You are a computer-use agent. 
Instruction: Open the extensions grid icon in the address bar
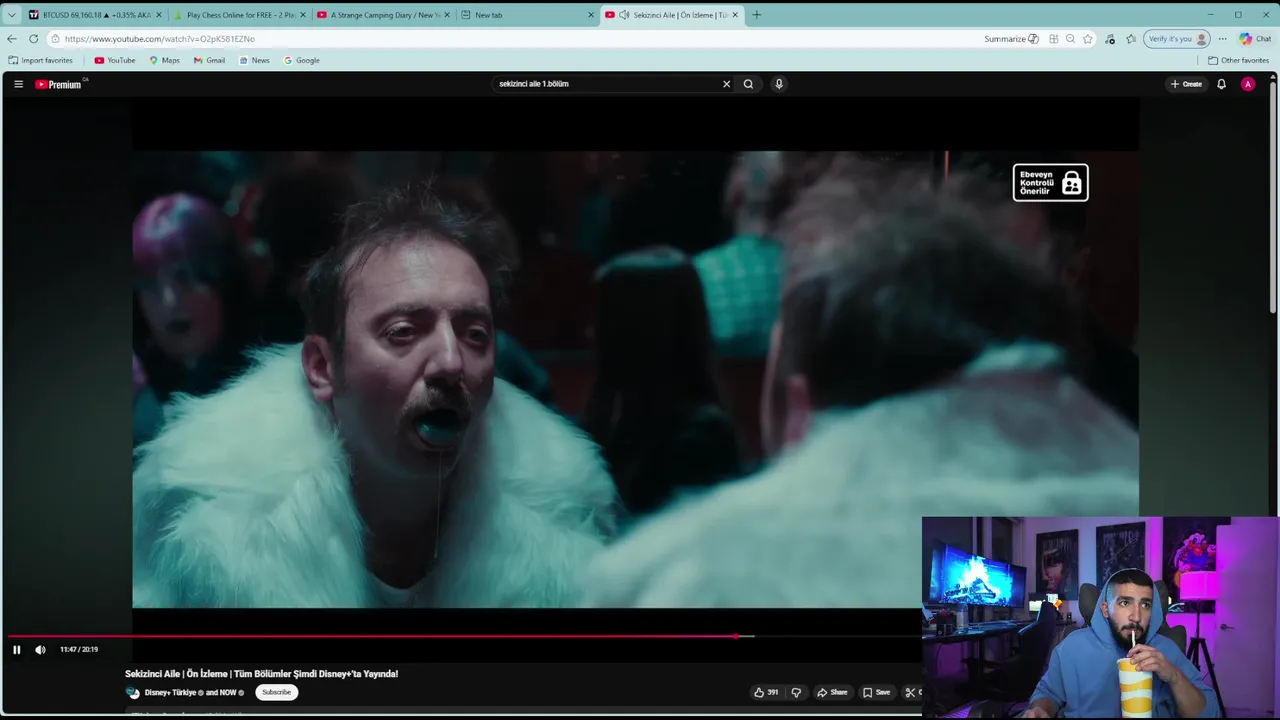coord(1053,39)
